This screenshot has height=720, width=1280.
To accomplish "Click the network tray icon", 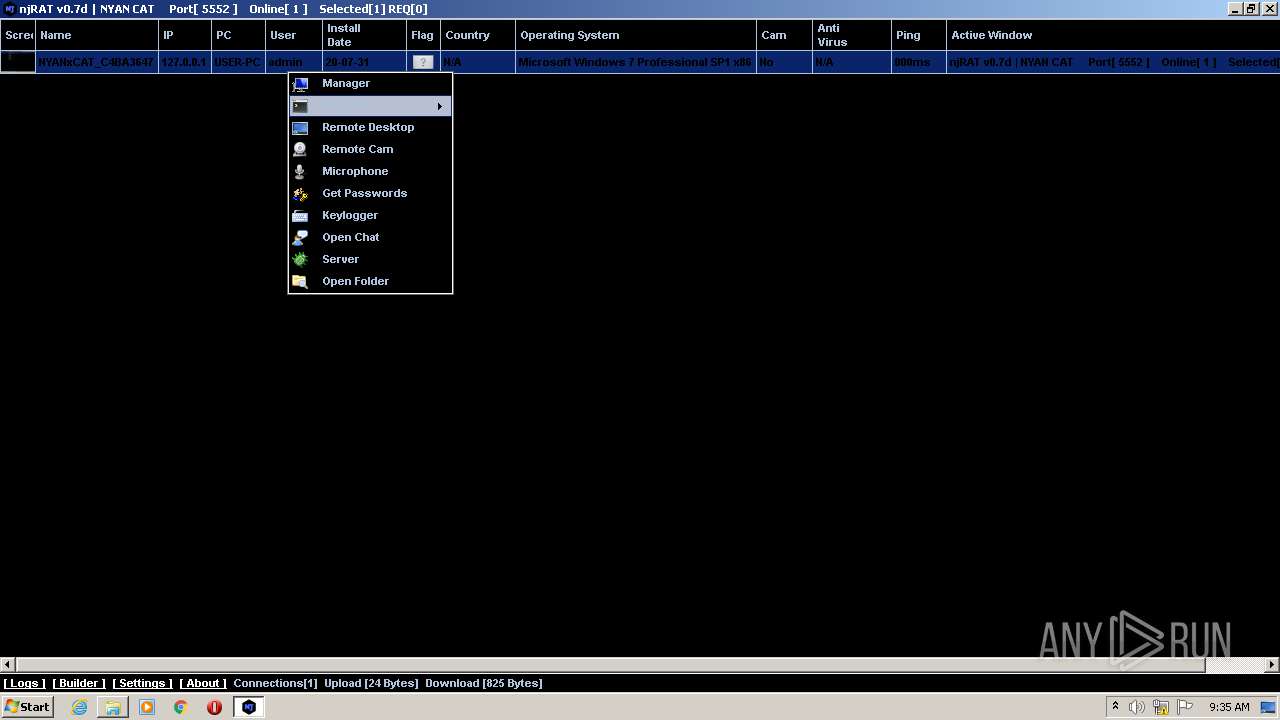I will coord(1161,707).
